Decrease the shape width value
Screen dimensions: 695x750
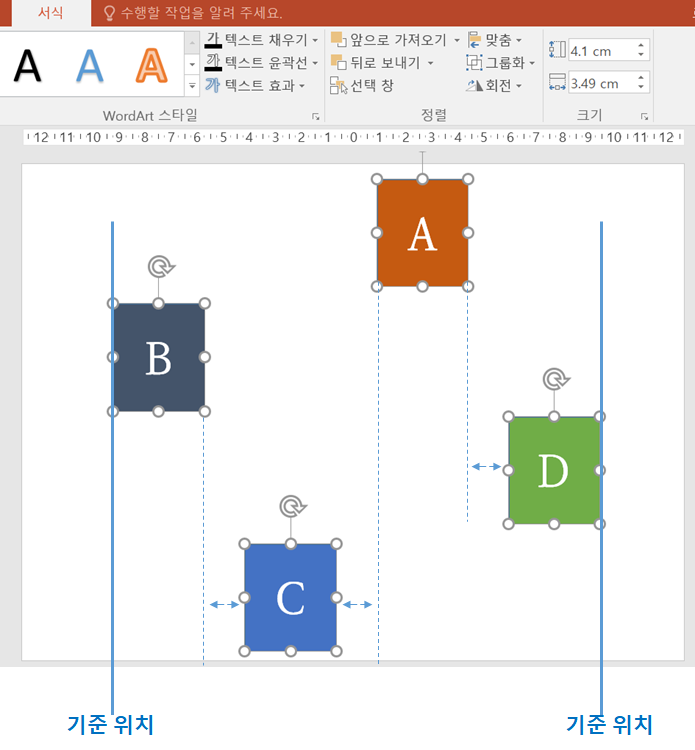click(641, 88)
